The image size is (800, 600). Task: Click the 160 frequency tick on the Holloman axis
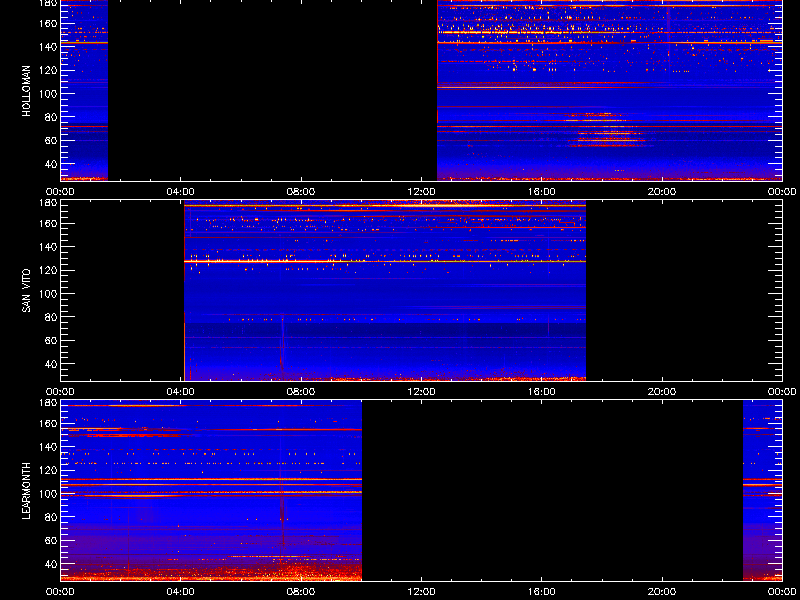tap(49, 23)
